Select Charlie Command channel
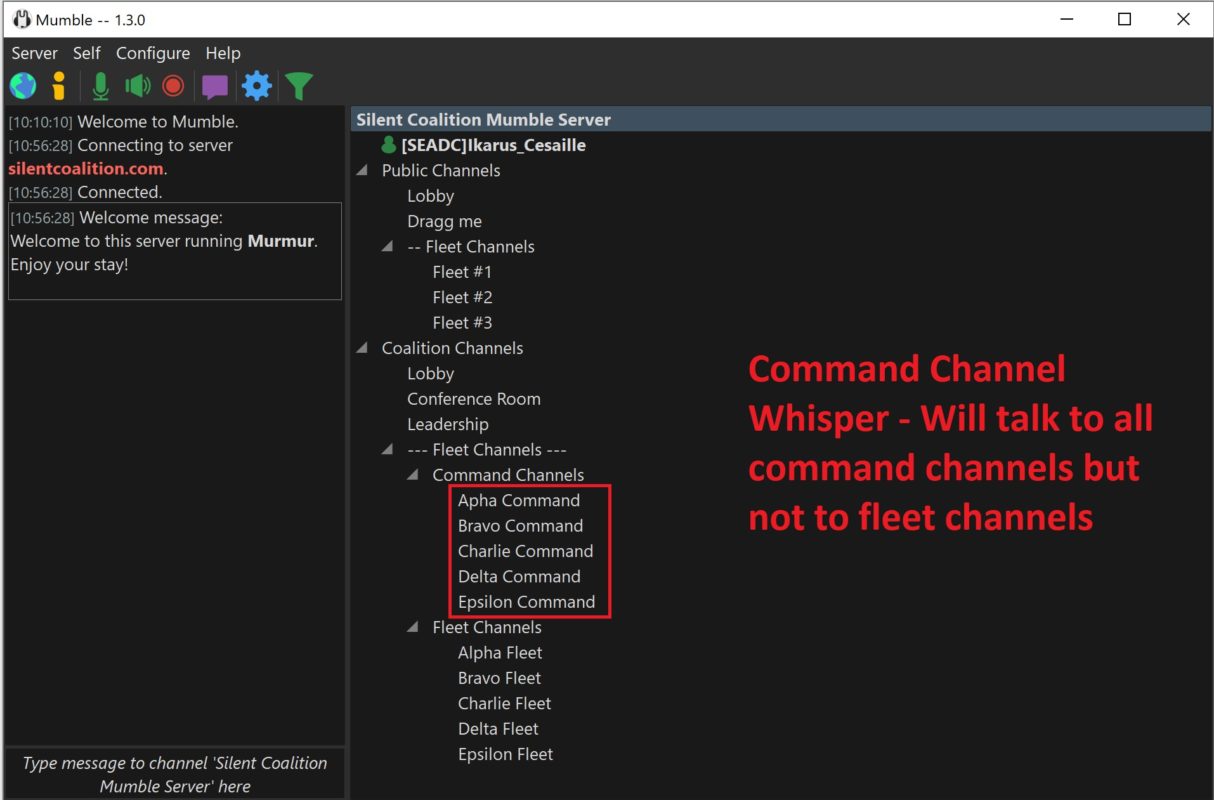Image resolution: width=1214 pixels, height=800 pixels. pyautogui.click(x=525, y=551)
